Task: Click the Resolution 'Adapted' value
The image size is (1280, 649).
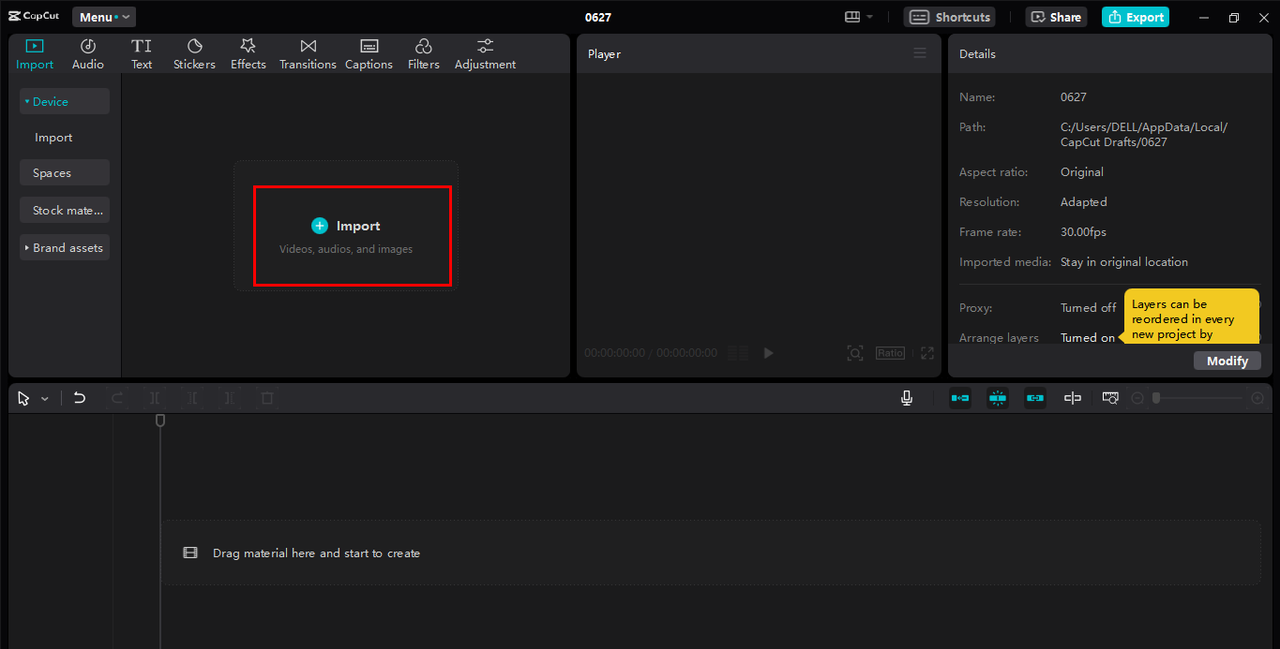Action: 1084,202
